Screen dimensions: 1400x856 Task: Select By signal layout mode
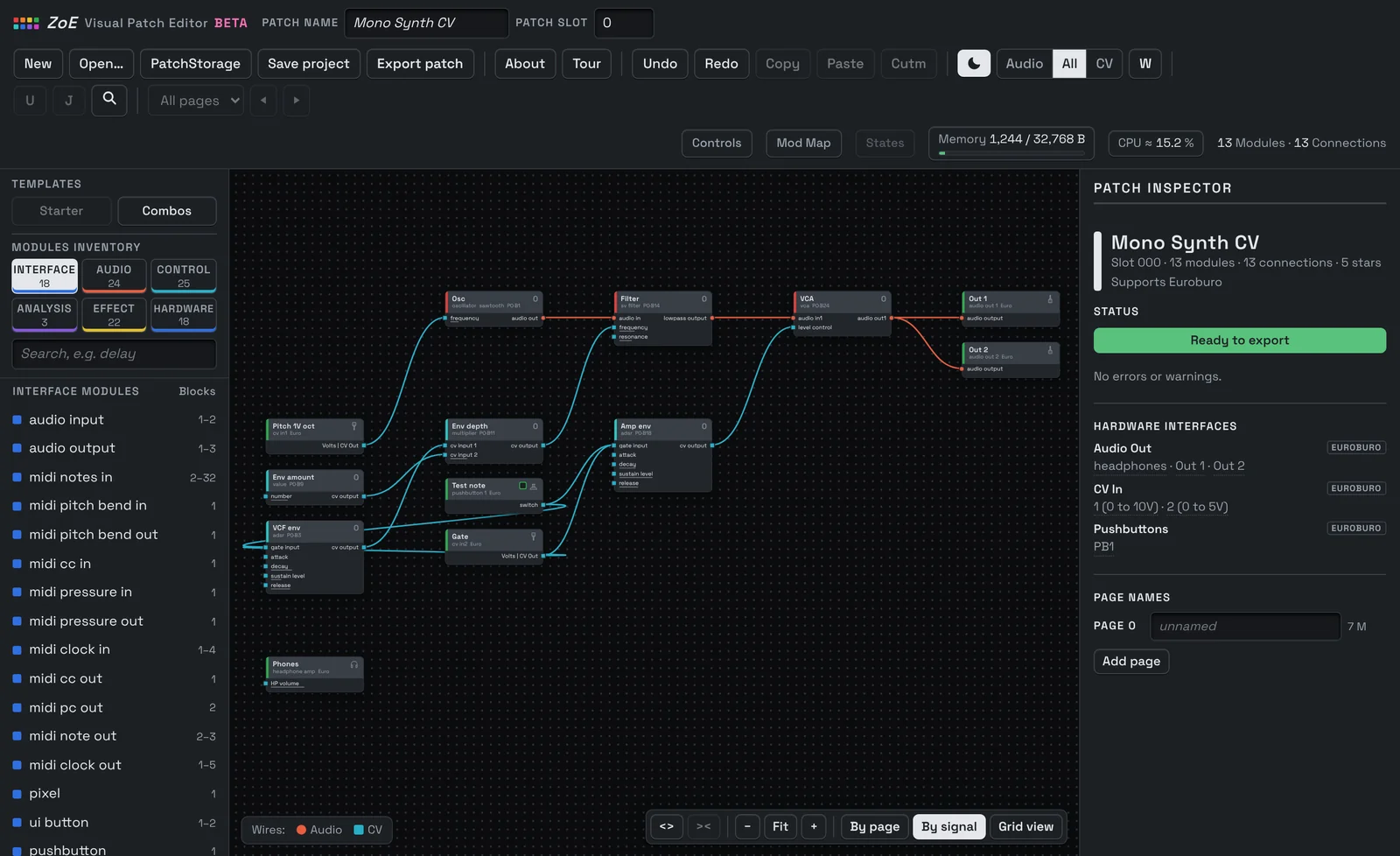[949, 826]
